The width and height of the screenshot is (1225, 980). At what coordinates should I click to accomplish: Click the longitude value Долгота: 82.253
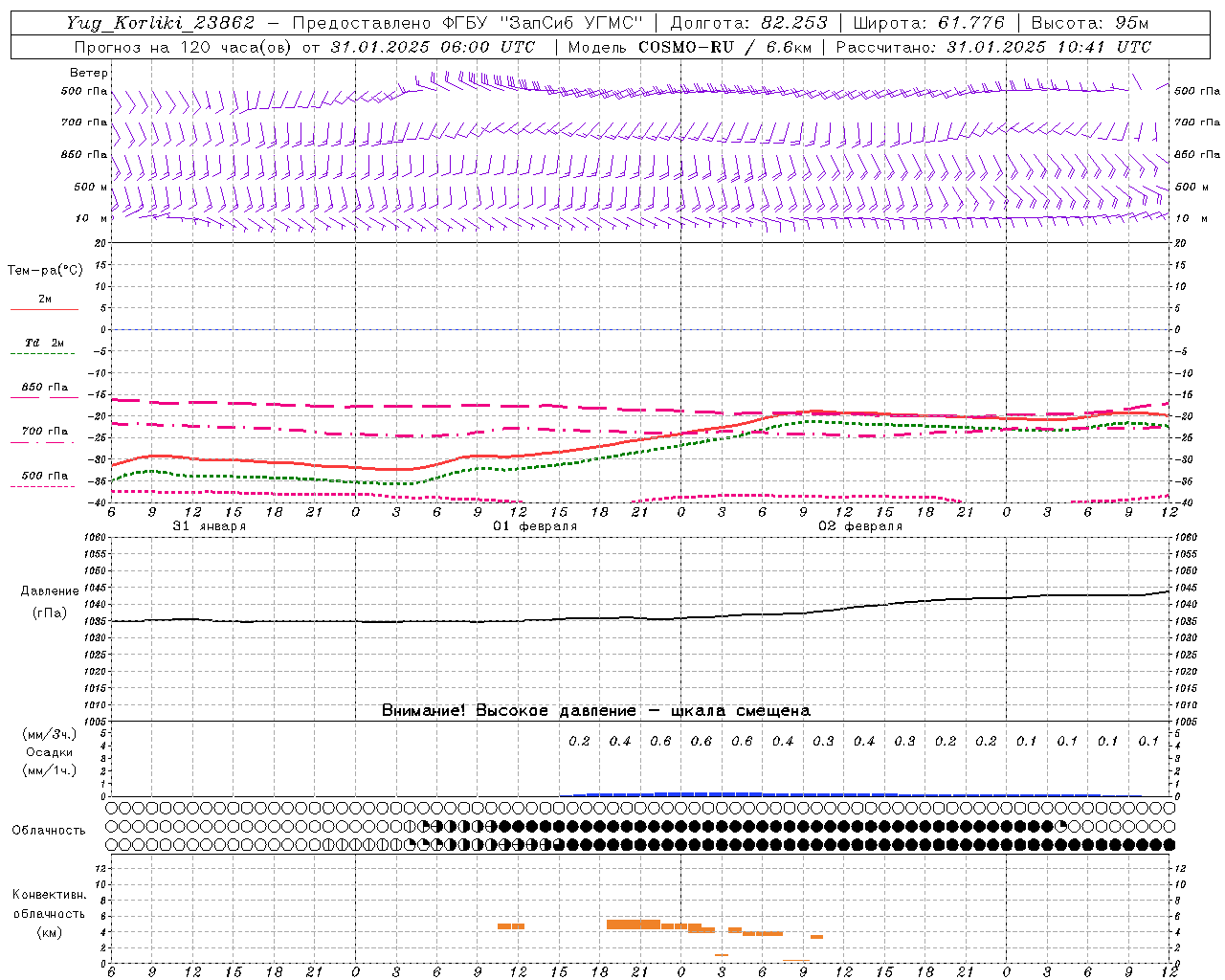coord(749,23)
